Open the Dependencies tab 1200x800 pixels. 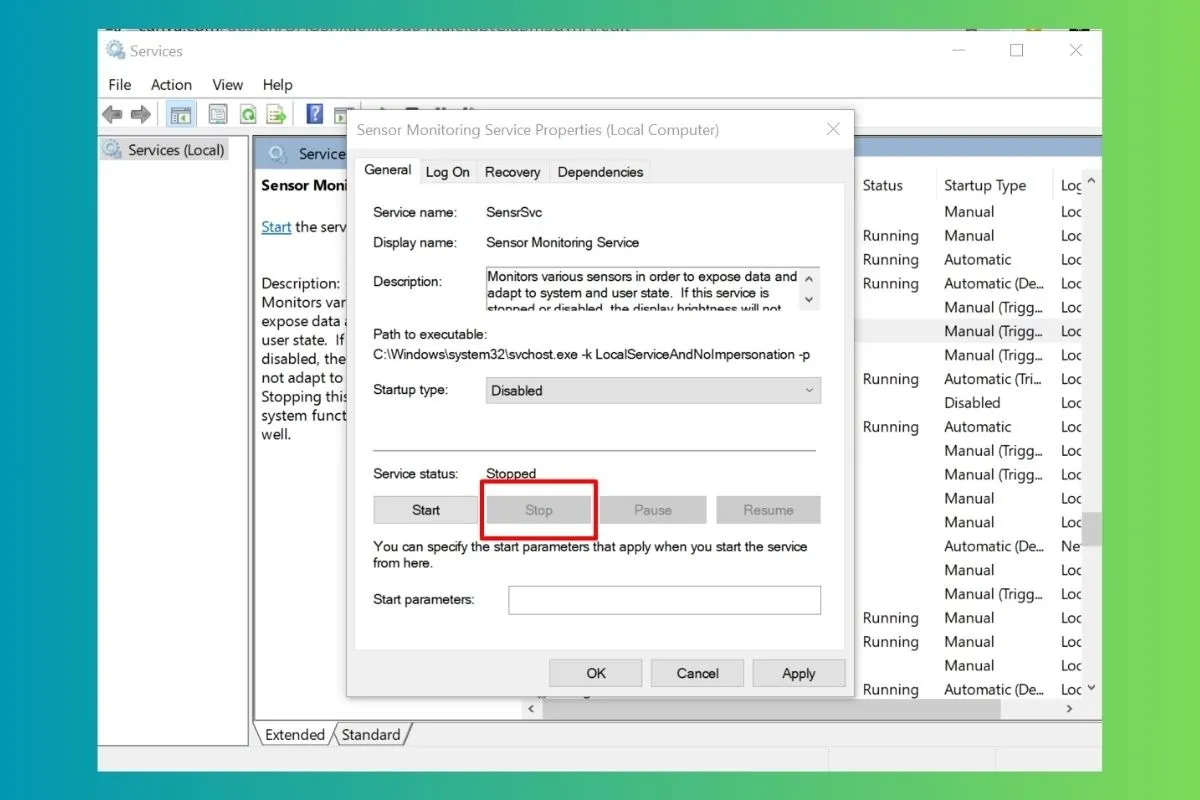click(600, 172)
